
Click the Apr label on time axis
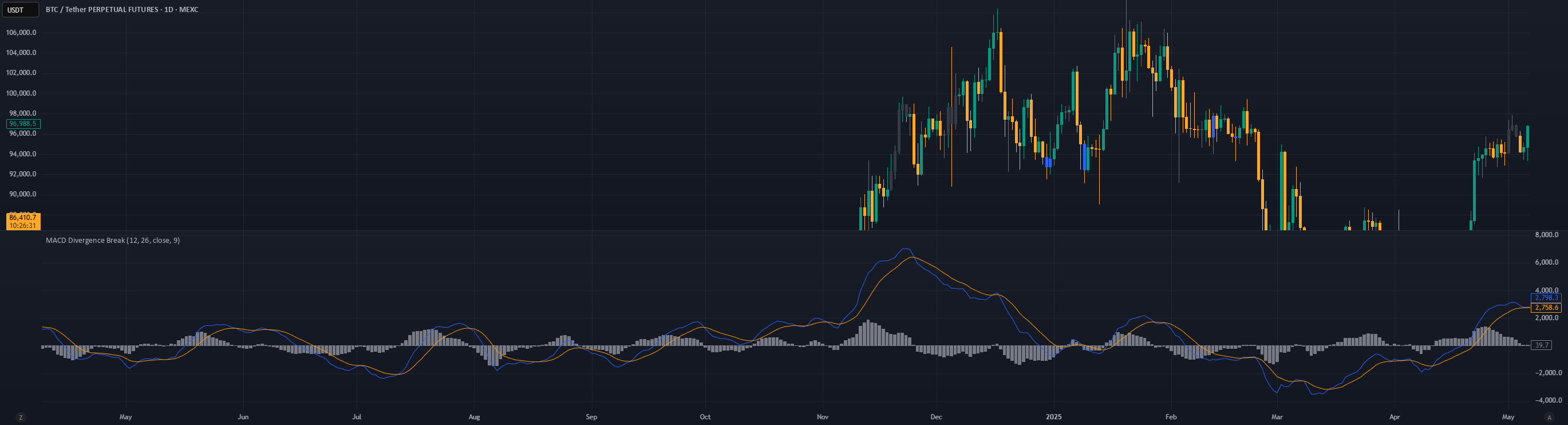[x=1395, y=417]
